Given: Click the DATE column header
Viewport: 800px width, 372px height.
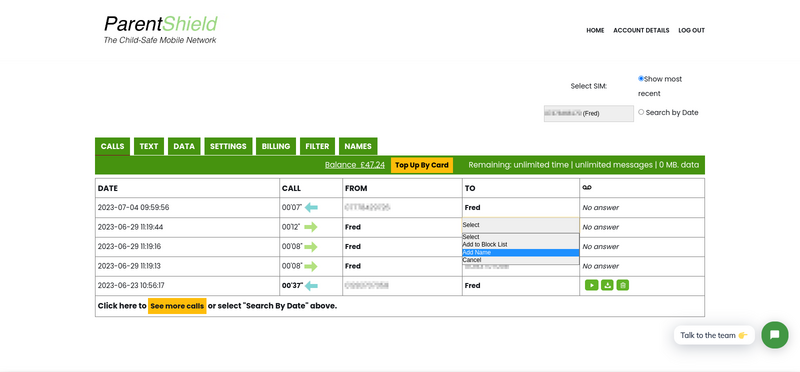Looking at the screenshot, I should 108,188.
